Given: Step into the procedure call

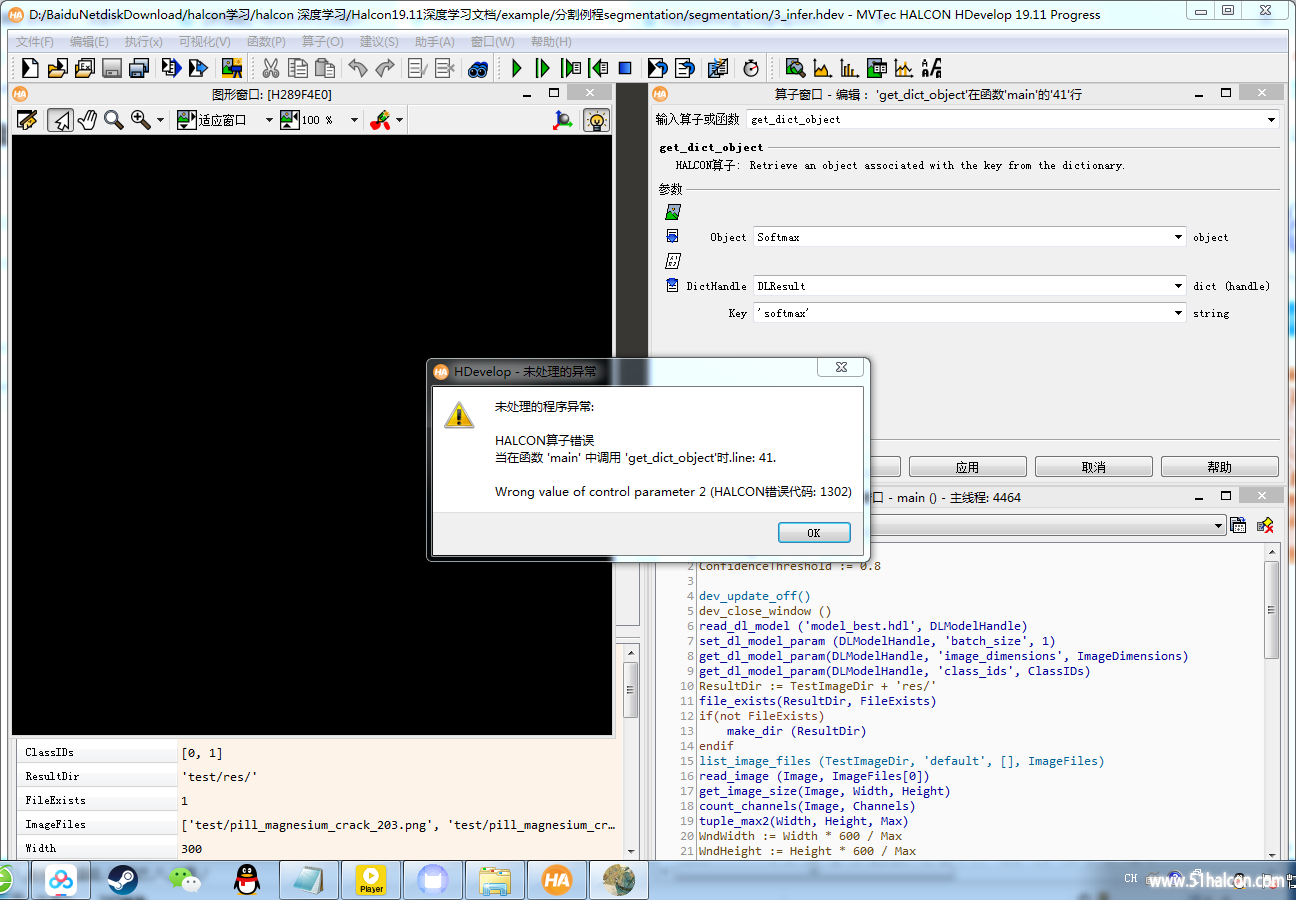Looking at the screenshot, I should 571,68.
